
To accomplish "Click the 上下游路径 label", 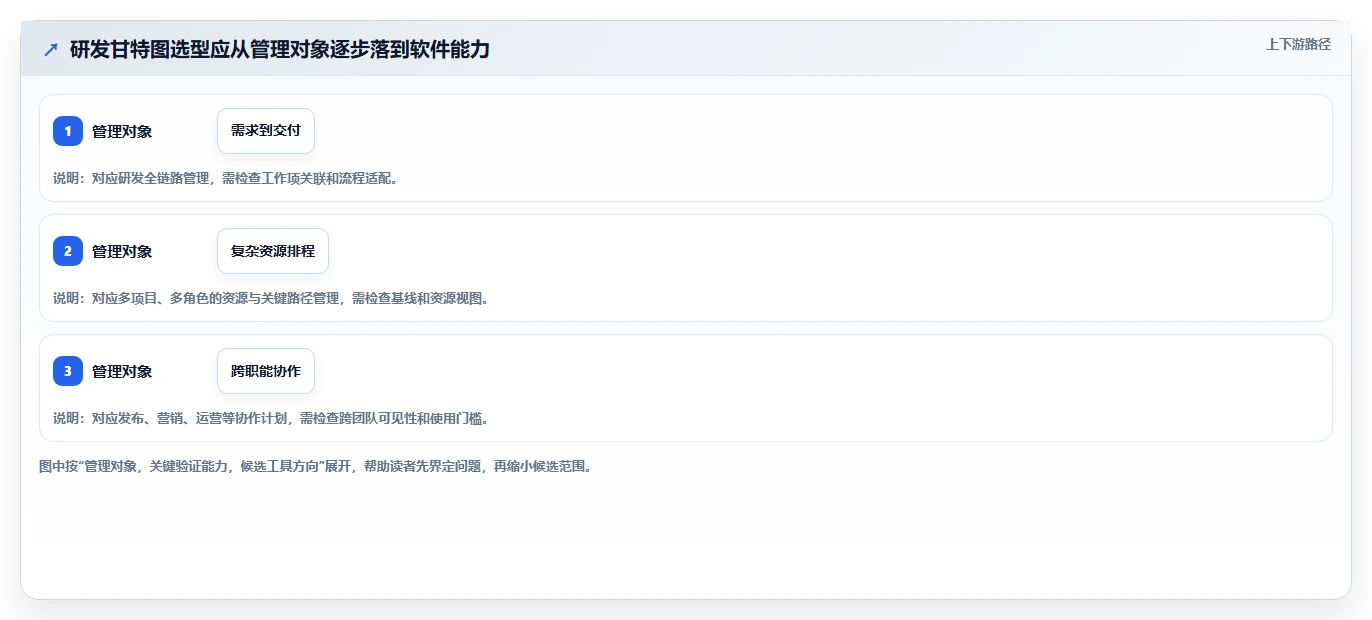I will point(1298,44).
